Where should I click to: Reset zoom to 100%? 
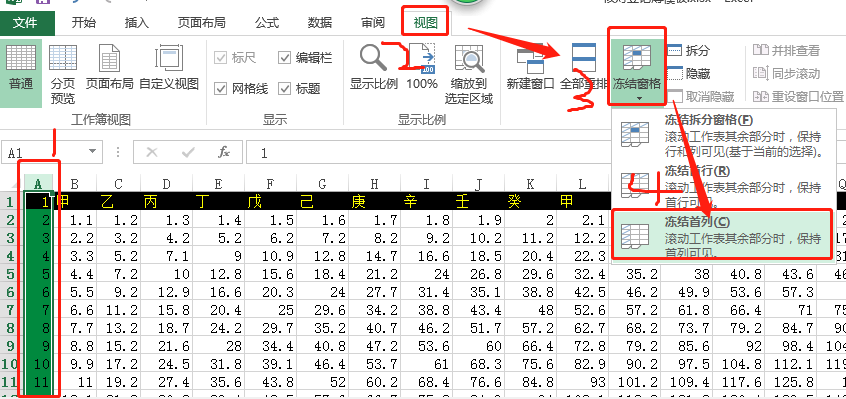tap(422, 67)
